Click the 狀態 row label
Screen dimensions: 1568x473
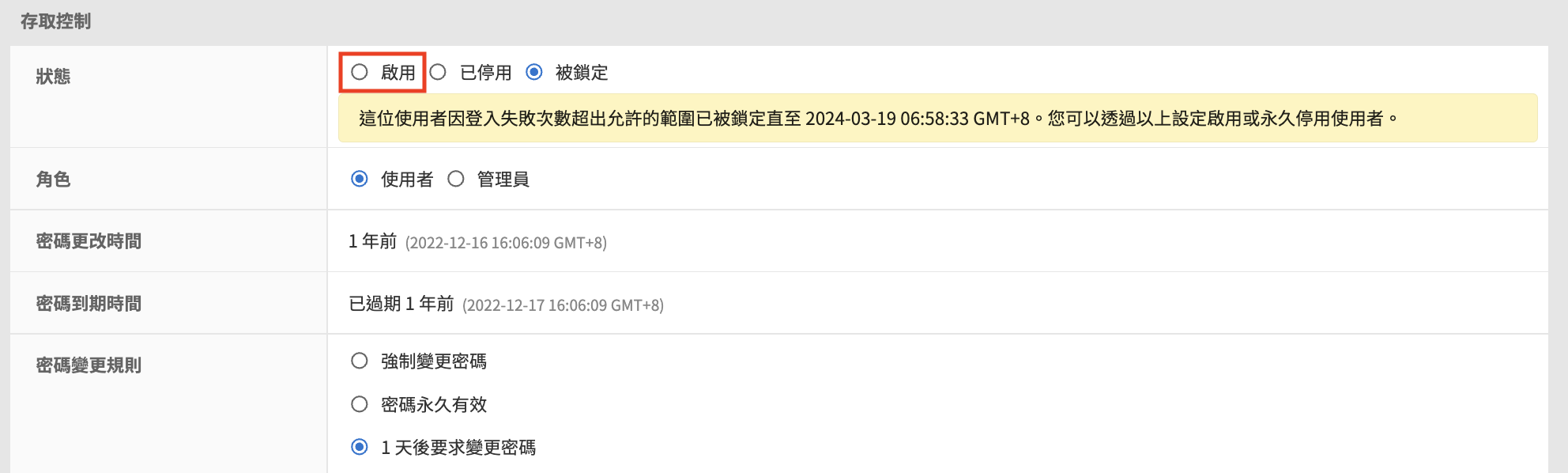53,76
